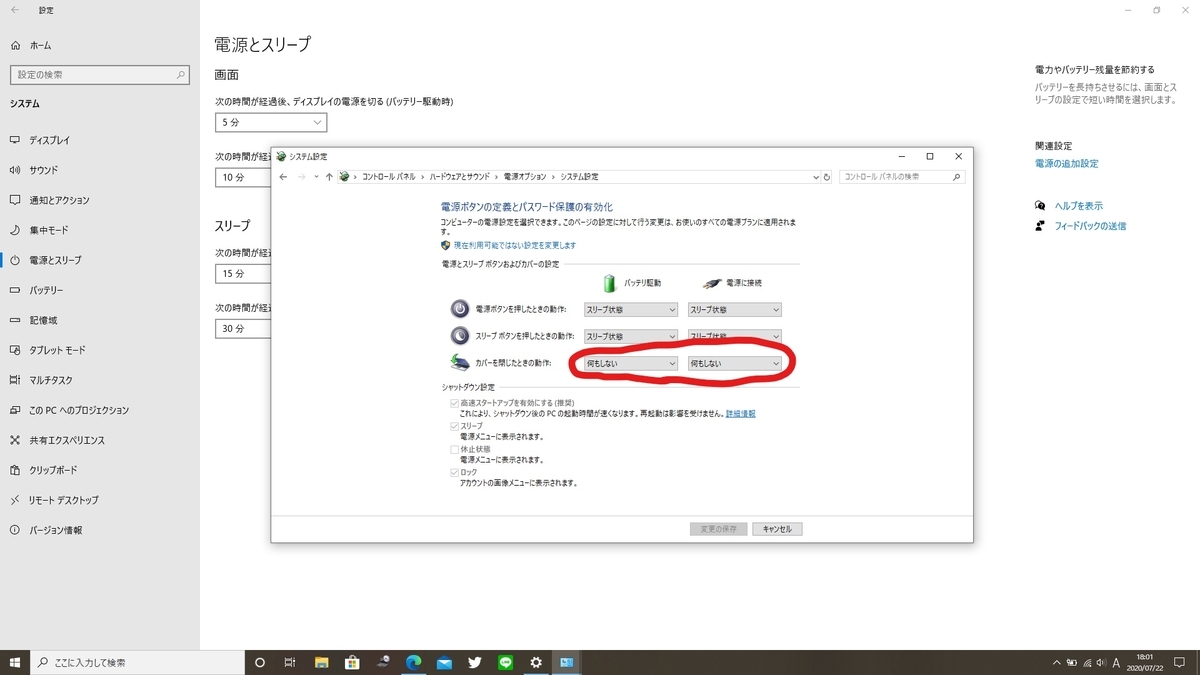Open plugged-in dropdown for カバーを閉じたときの動作

pyautogui.click(x=734, y=364)
